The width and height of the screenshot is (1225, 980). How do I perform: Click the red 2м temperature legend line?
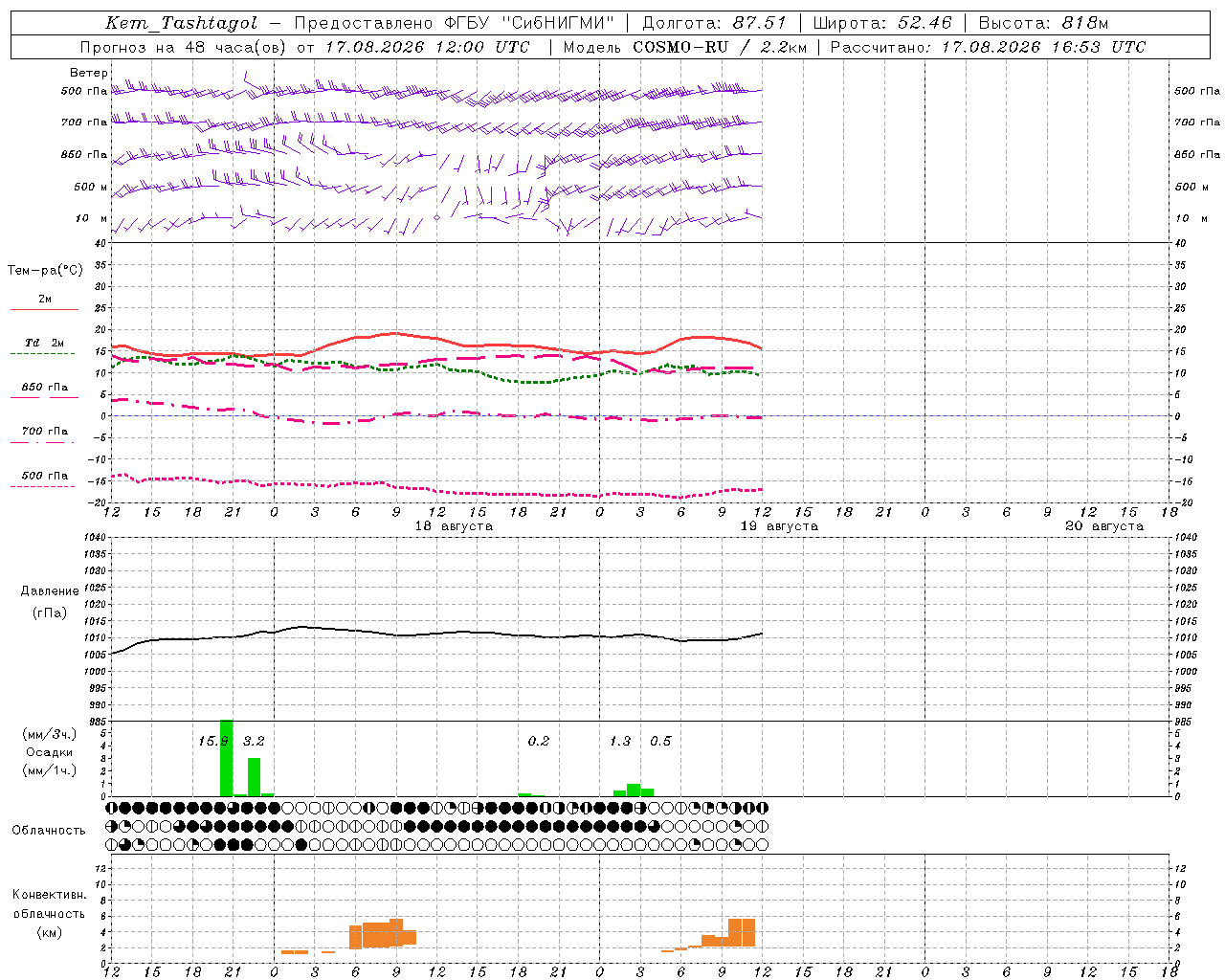pos(44,309)
